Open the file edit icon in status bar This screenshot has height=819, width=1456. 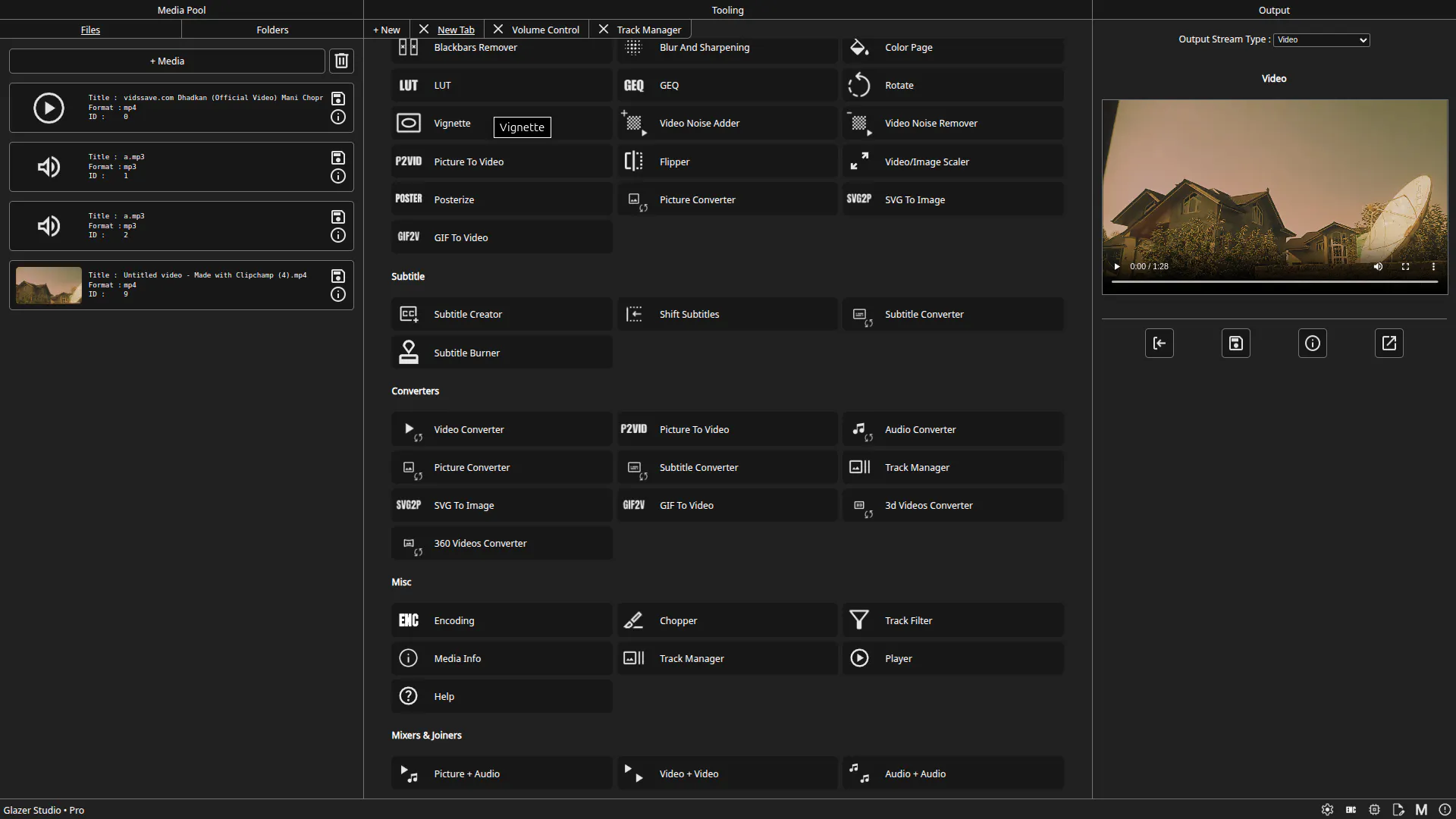[1398, 810]
